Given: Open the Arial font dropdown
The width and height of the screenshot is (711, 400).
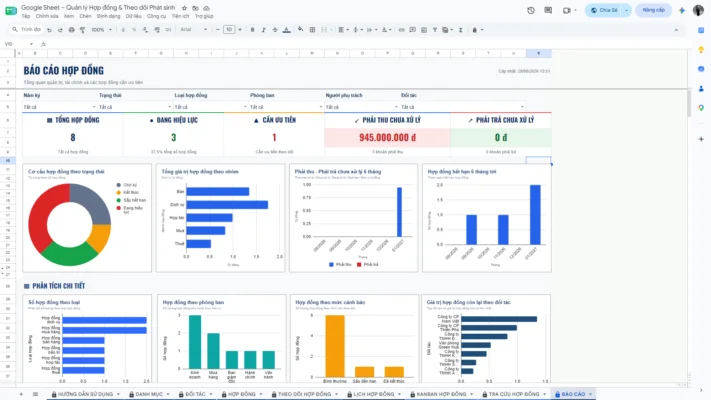Looking at the screenshot, I should 194,30.
